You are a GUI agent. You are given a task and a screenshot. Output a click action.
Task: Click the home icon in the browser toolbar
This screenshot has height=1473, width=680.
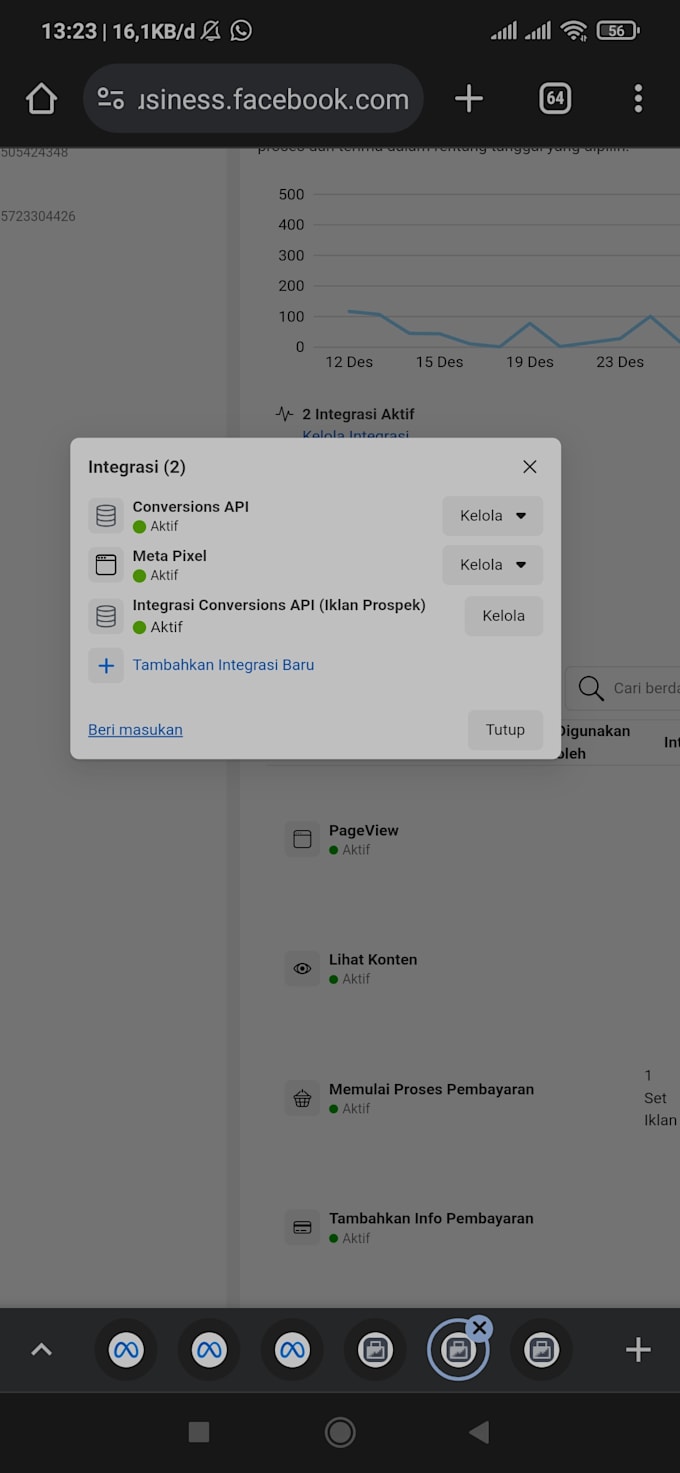tap(41, 97)
